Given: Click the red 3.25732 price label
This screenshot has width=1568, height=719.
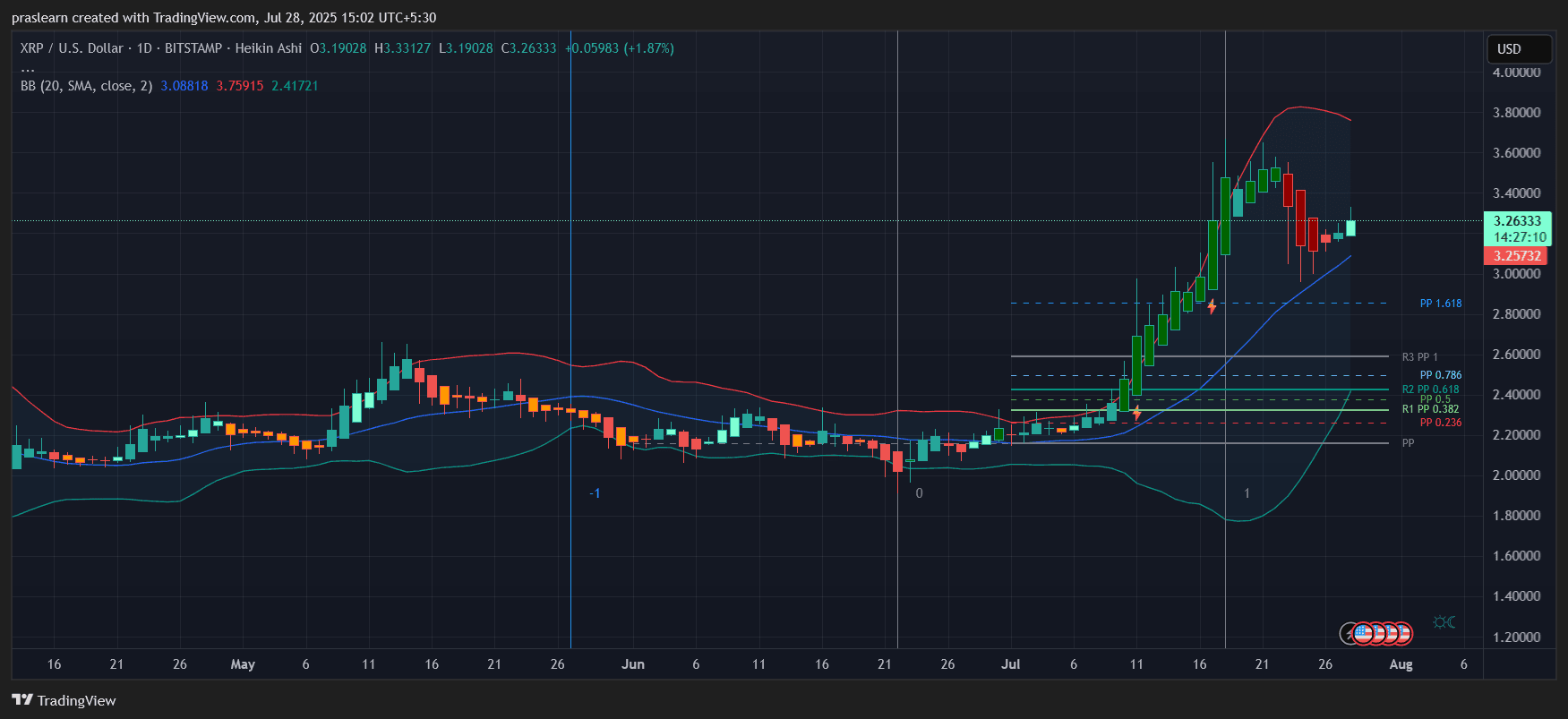Looking at the screenshot, I should tap(1517, 256).
